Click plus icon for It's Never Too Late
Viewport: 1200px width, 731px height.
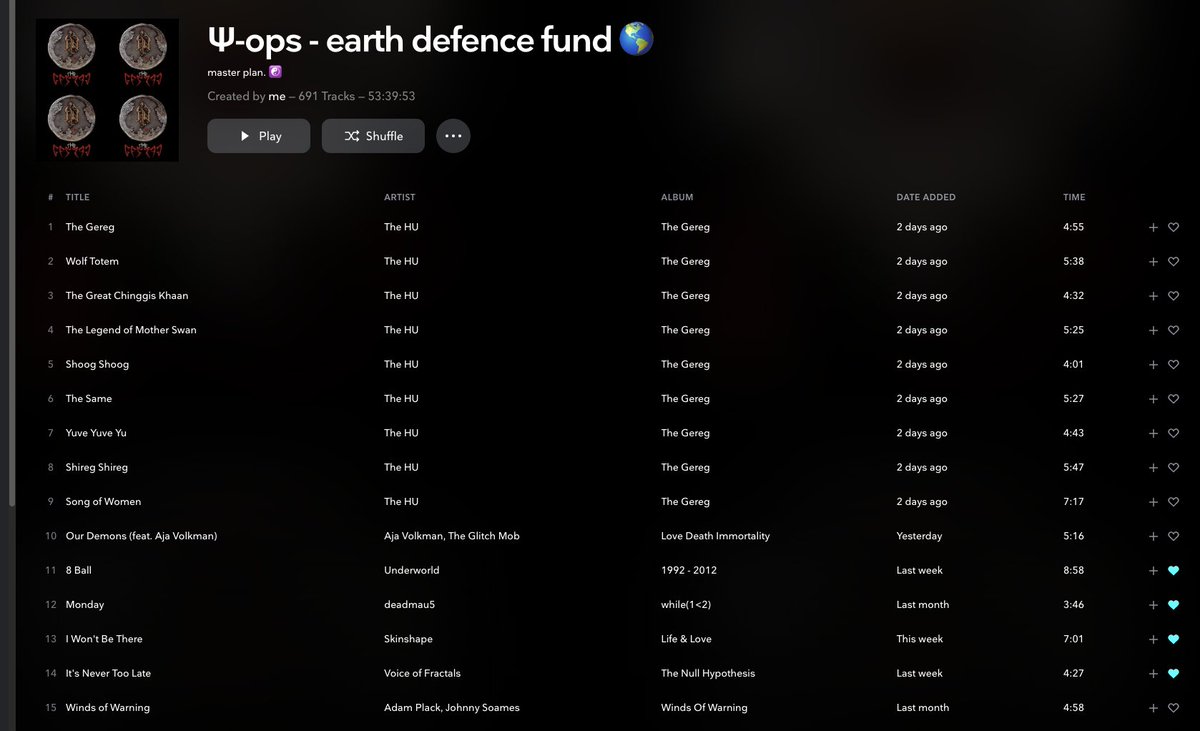coord(1153,673)
